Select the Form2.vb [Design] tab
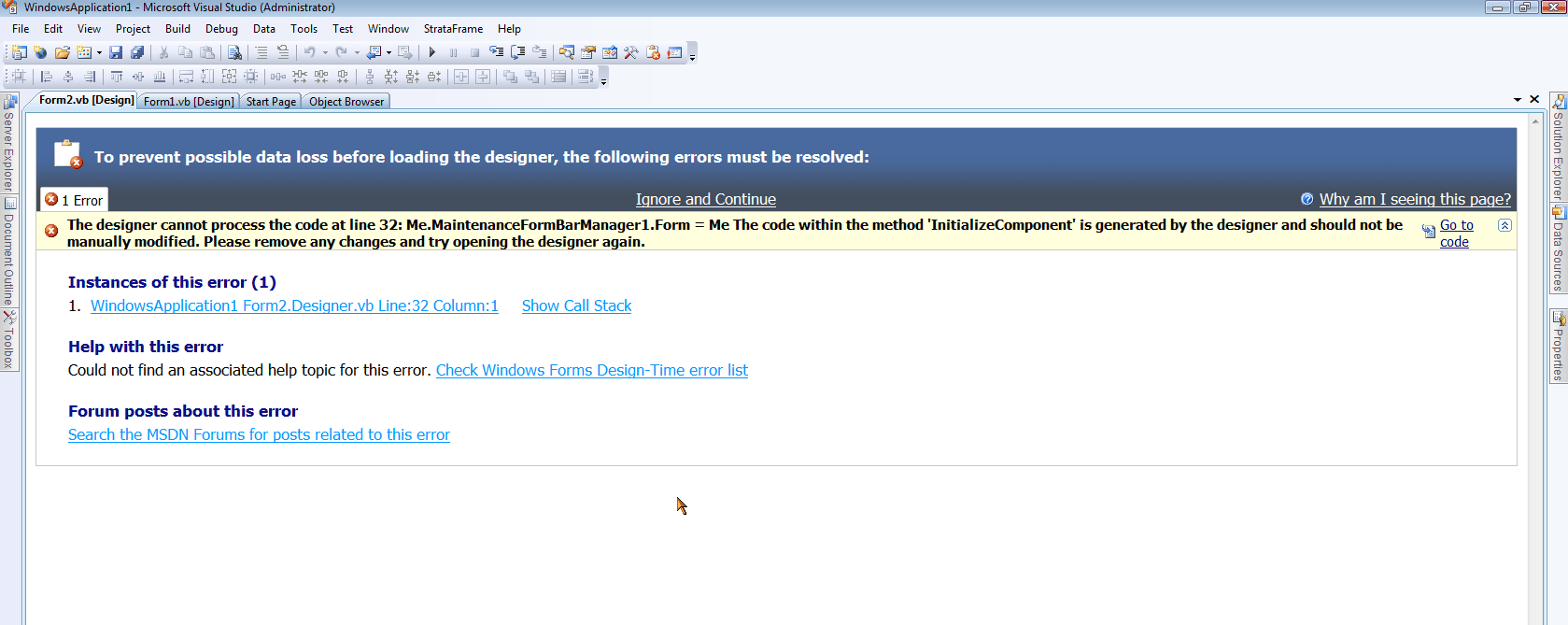This screenshot has width=1568, height=625. pyautogui.click(x=87, y=100)
